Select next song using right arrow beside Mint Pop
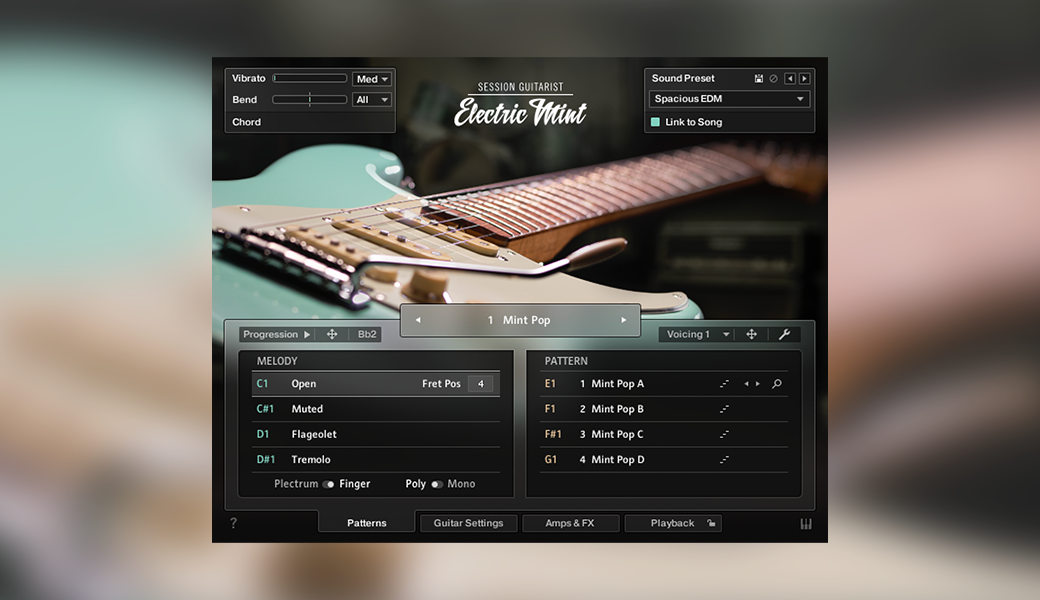The image size is (1040, 600). tap(623, 320)
